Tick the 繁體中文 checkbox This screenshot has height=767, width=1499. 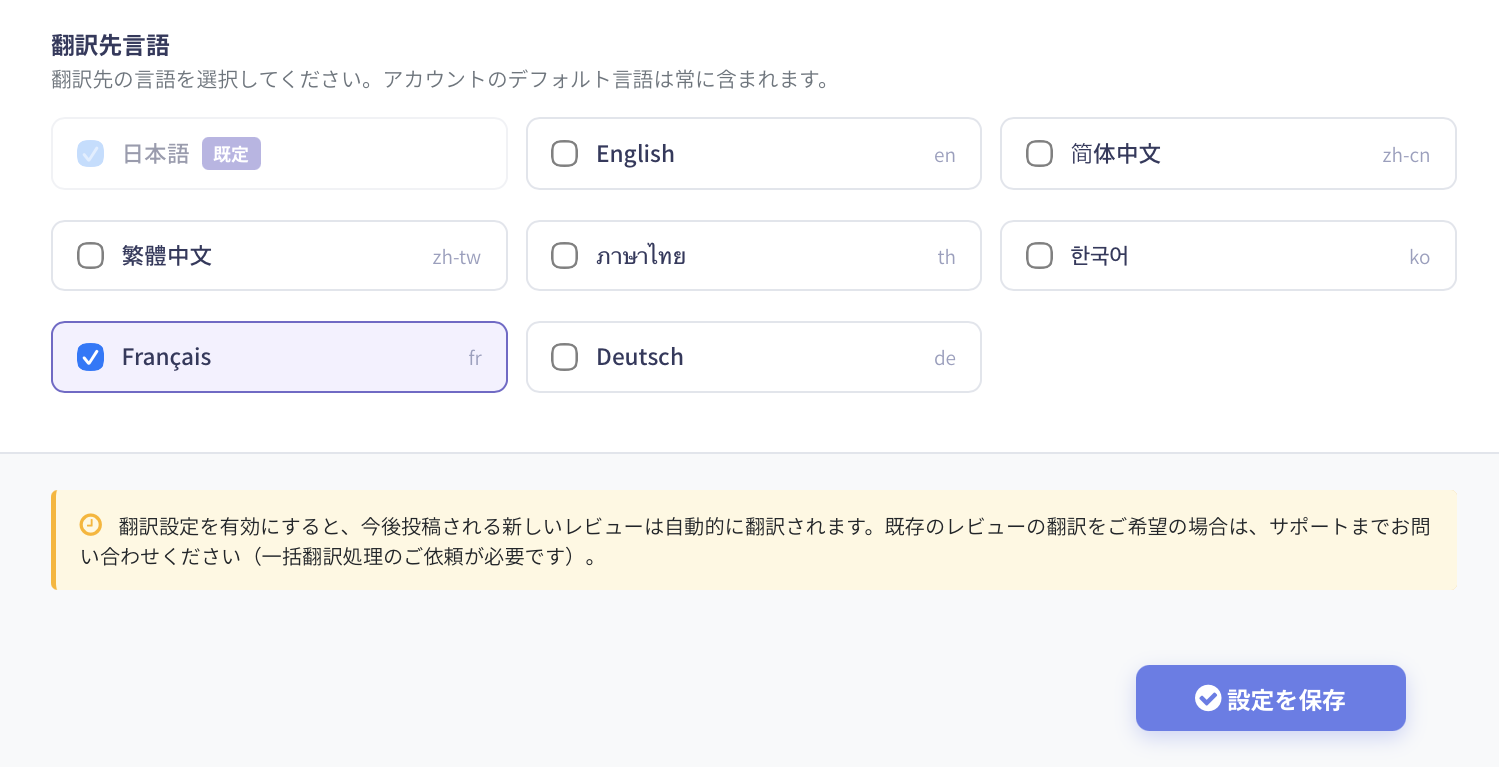91,256
